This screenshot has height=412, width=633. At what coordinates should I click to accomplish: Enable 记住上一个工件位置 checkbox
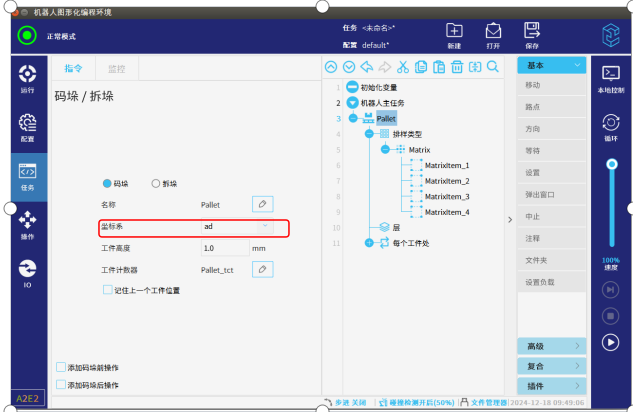click(x=108, y=290)
